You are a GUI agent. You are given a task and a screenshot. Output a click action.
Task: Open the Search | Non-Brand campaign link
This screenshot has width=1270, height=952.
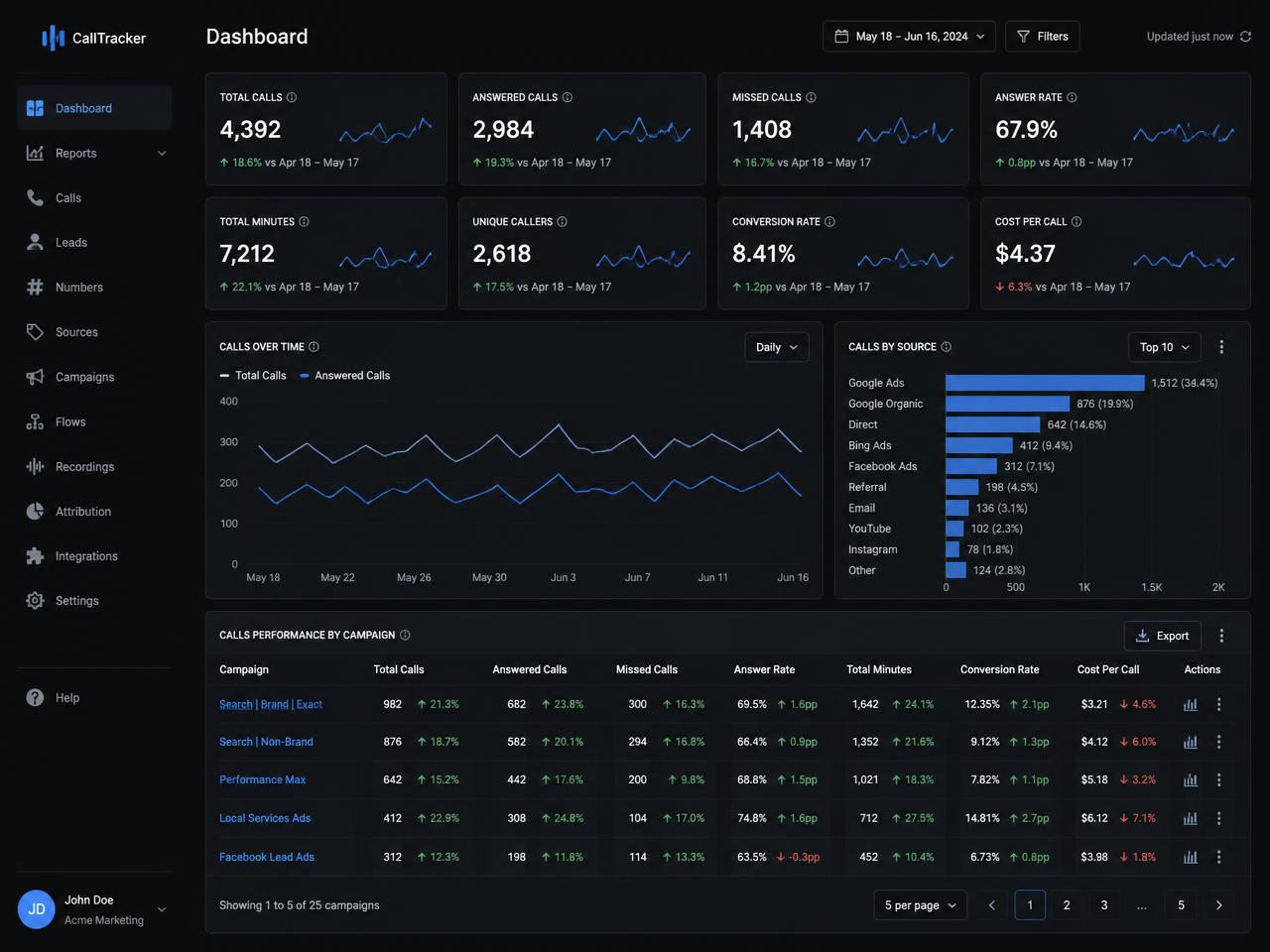(x=266, y=742)
